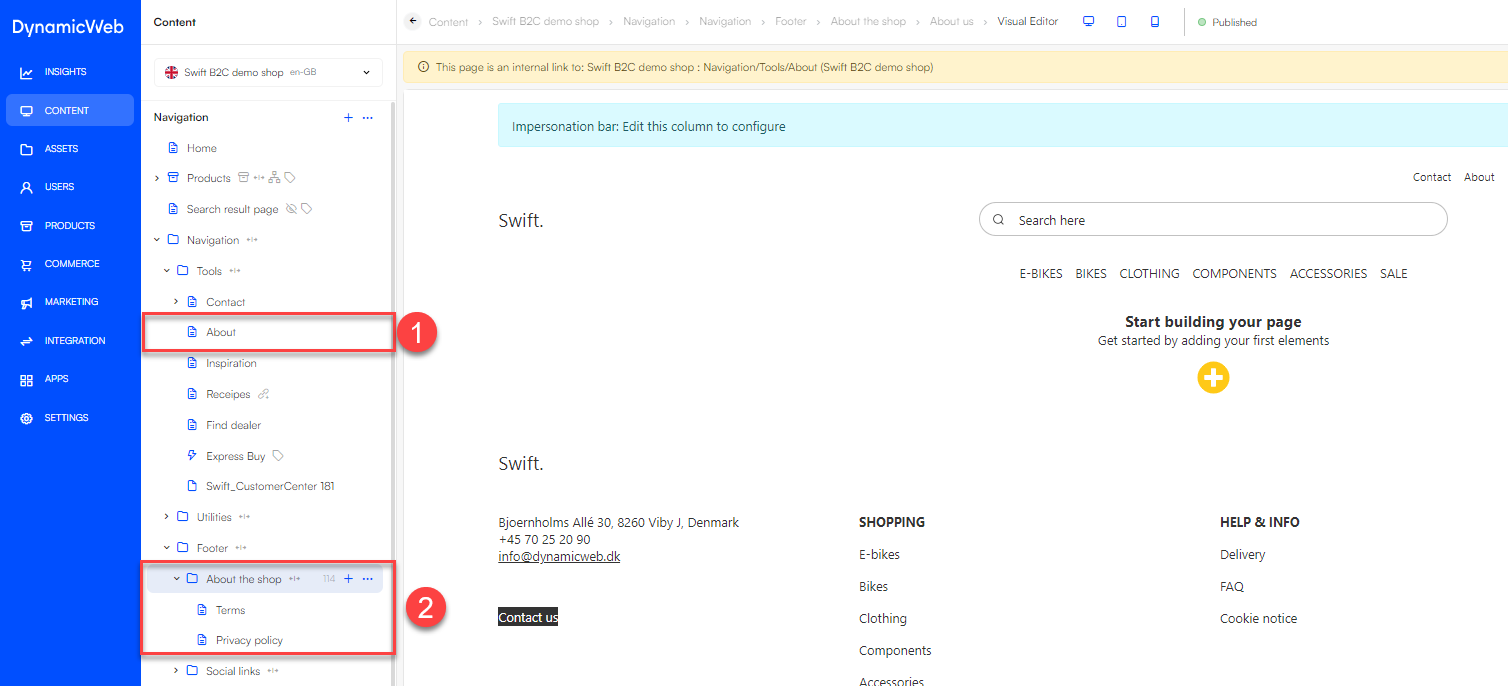Select the Privacy policy page in tree
The image size is (1508, 686).
click(x=249, y=640)
